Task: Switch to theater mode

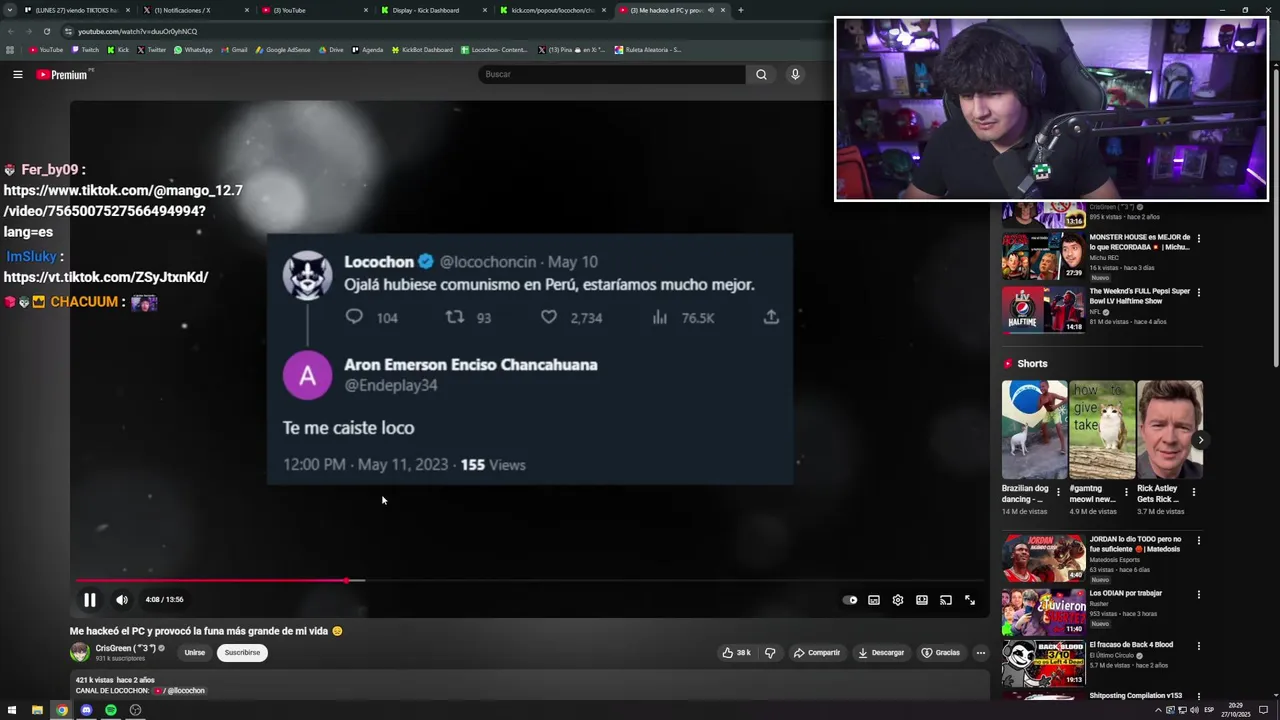Action: [922, 600]
